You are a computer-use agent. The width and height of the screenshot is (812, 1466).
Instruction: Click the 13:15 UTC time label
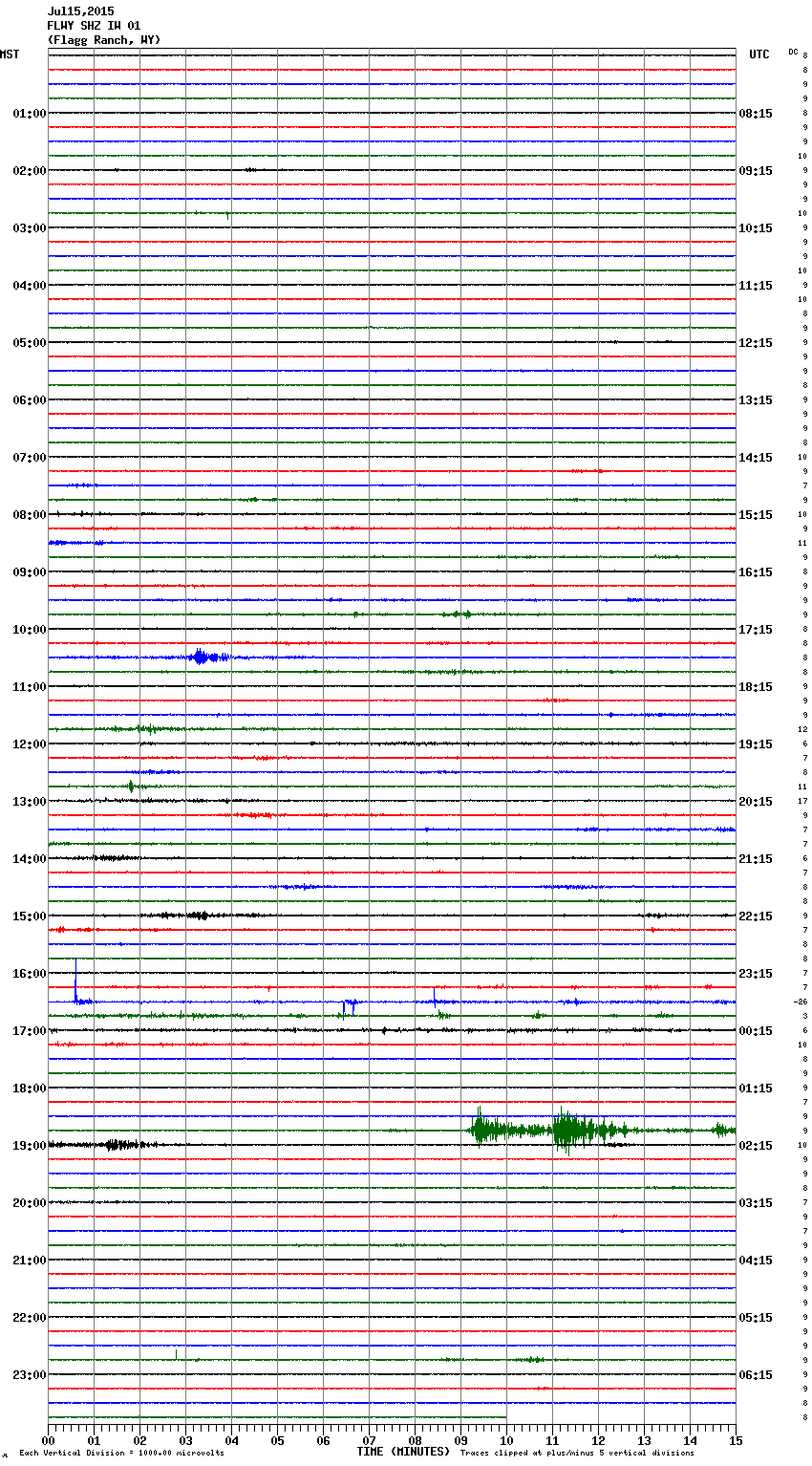(756, 400)
